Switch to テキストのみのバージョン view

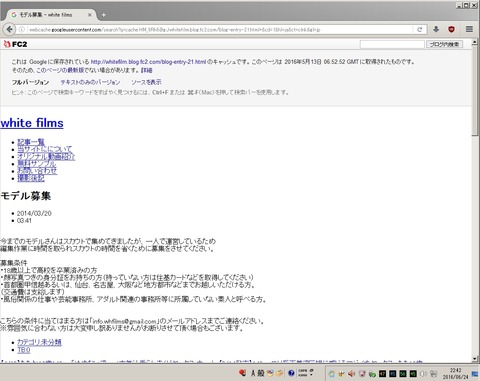coord(90,82)
